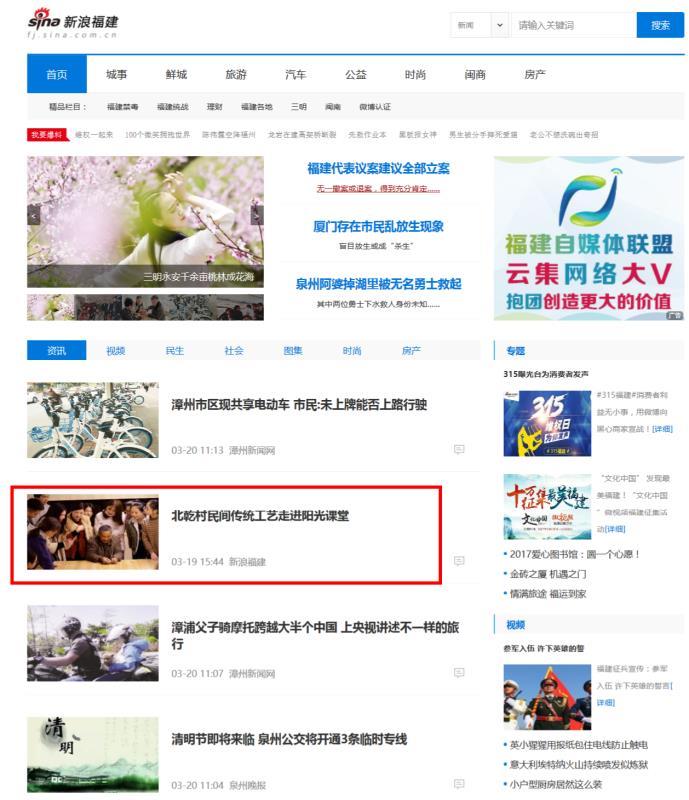Open the 三明 featured column link
This screenshot has height=800, width=689.
[299, 107]
